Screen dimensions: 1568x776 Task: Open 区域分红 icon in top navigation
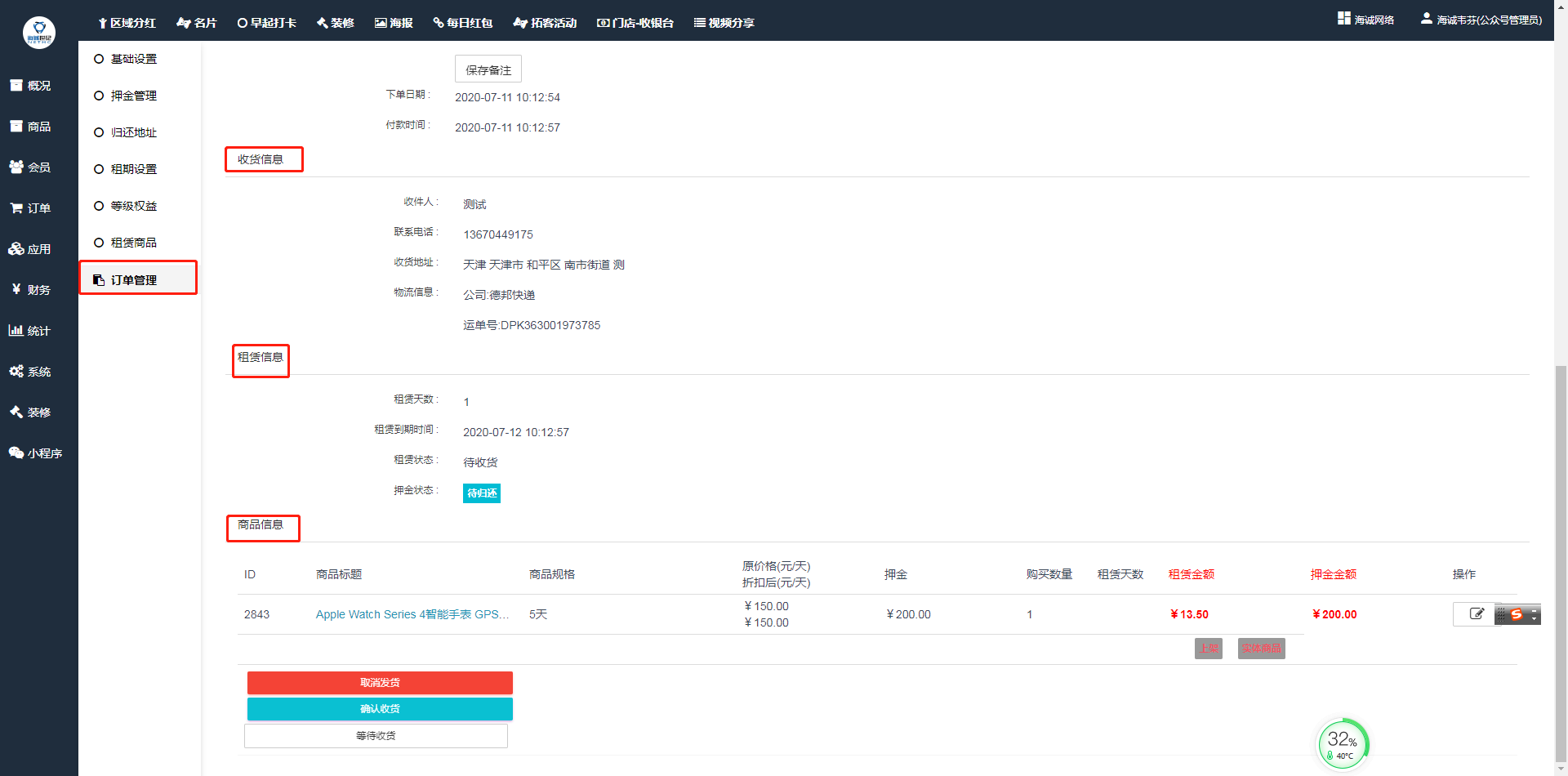(103, 23)
